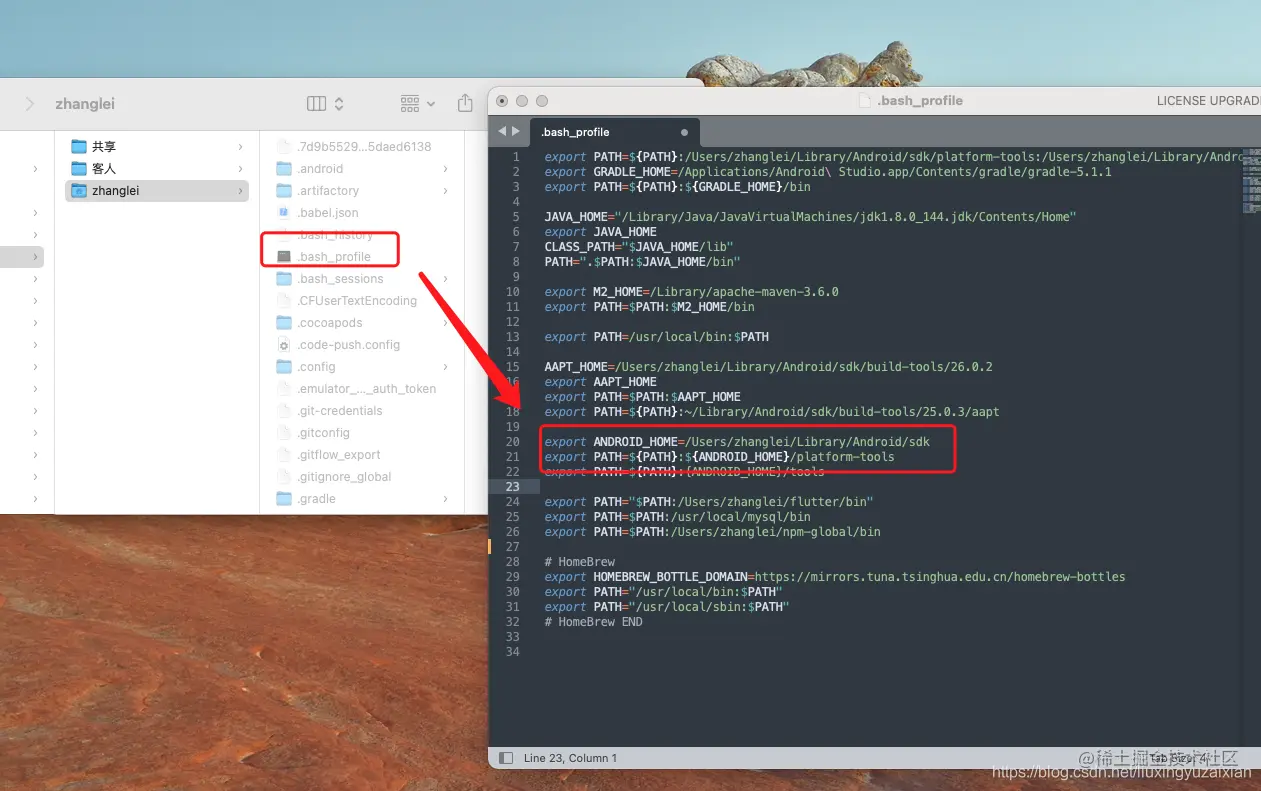The height and width of the screenshot is (791, 1261).
Task: Click the CLASS_PATH="$JAVA_HOME/lib" line
Action: coord(639,247)
